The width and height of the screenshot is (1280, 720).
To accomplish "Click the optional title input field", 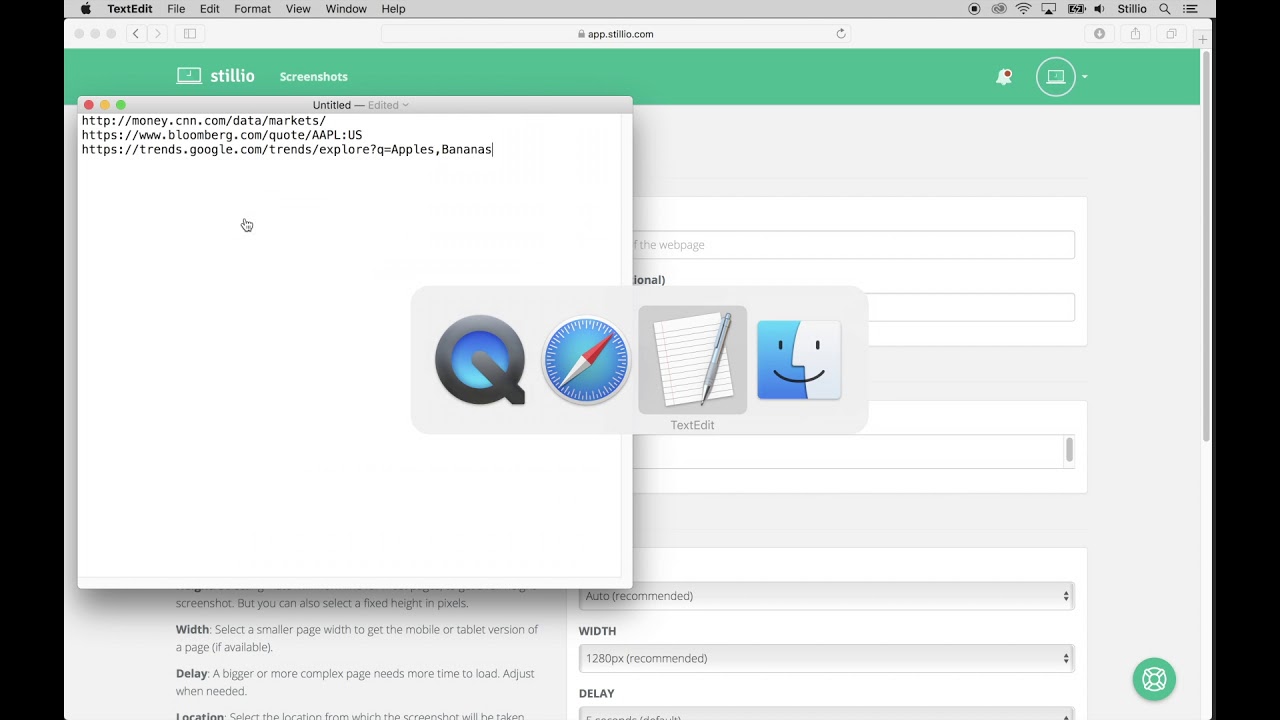I will point(853,307).
